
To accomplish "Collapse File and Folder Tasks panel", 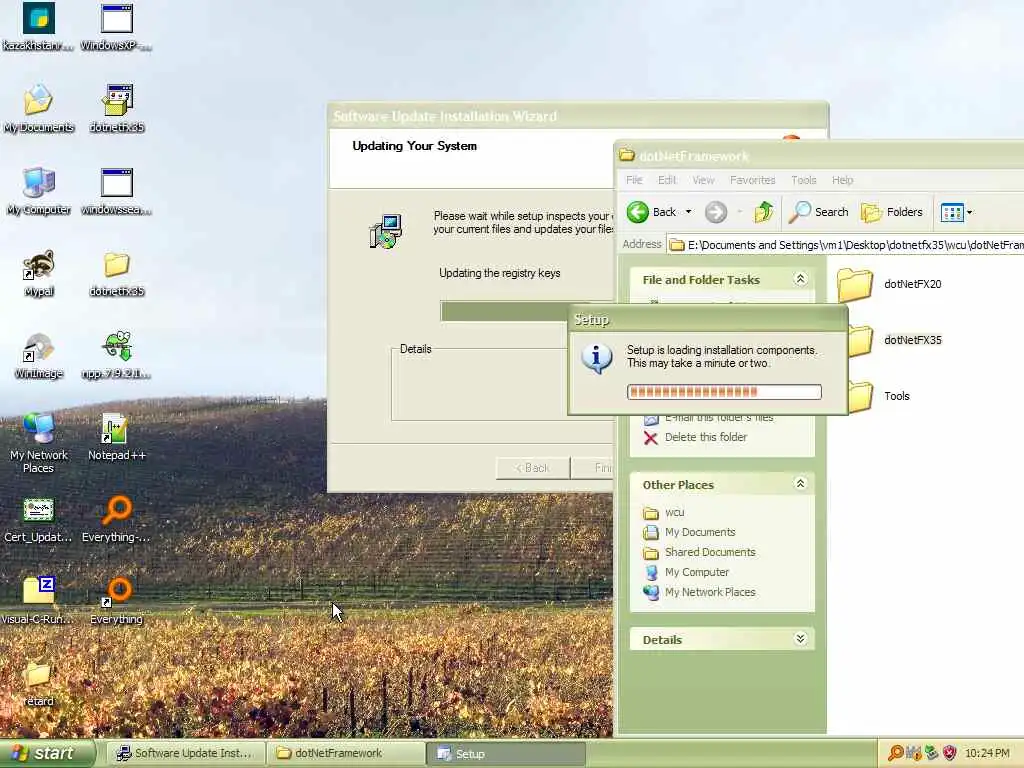I will (x=800, y=280).
